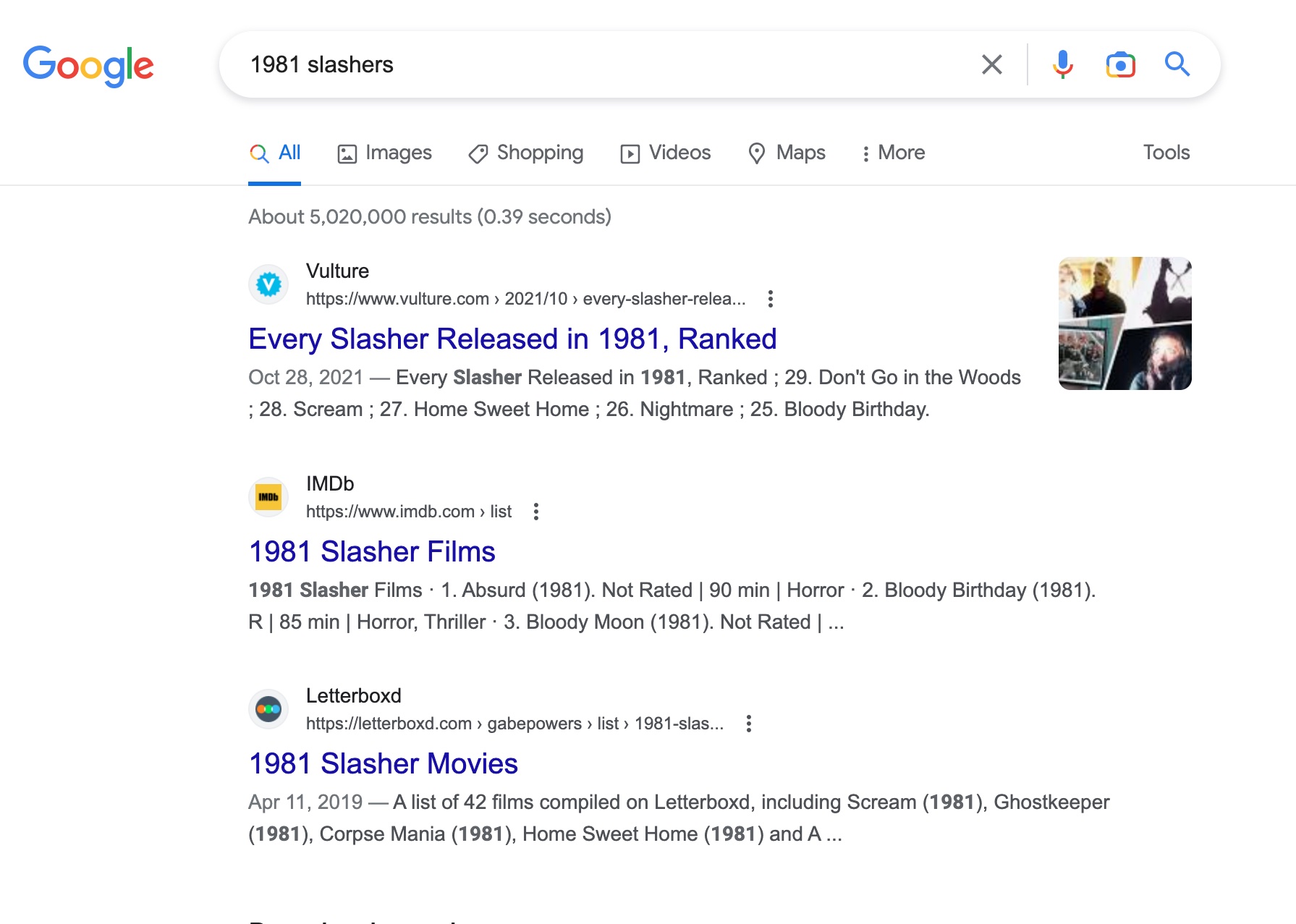Screen dimensions: 1296x924
Task: Start voice search with microphone icon
Action: pos(1062,64)
